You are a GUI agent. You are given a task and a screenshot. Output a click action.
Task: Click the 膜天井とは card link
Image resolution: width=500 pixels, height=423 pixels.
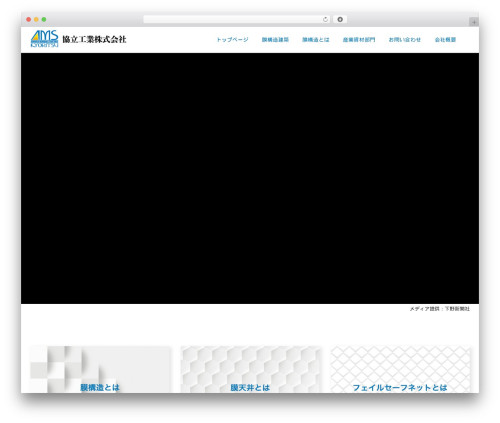pos(250,388)
